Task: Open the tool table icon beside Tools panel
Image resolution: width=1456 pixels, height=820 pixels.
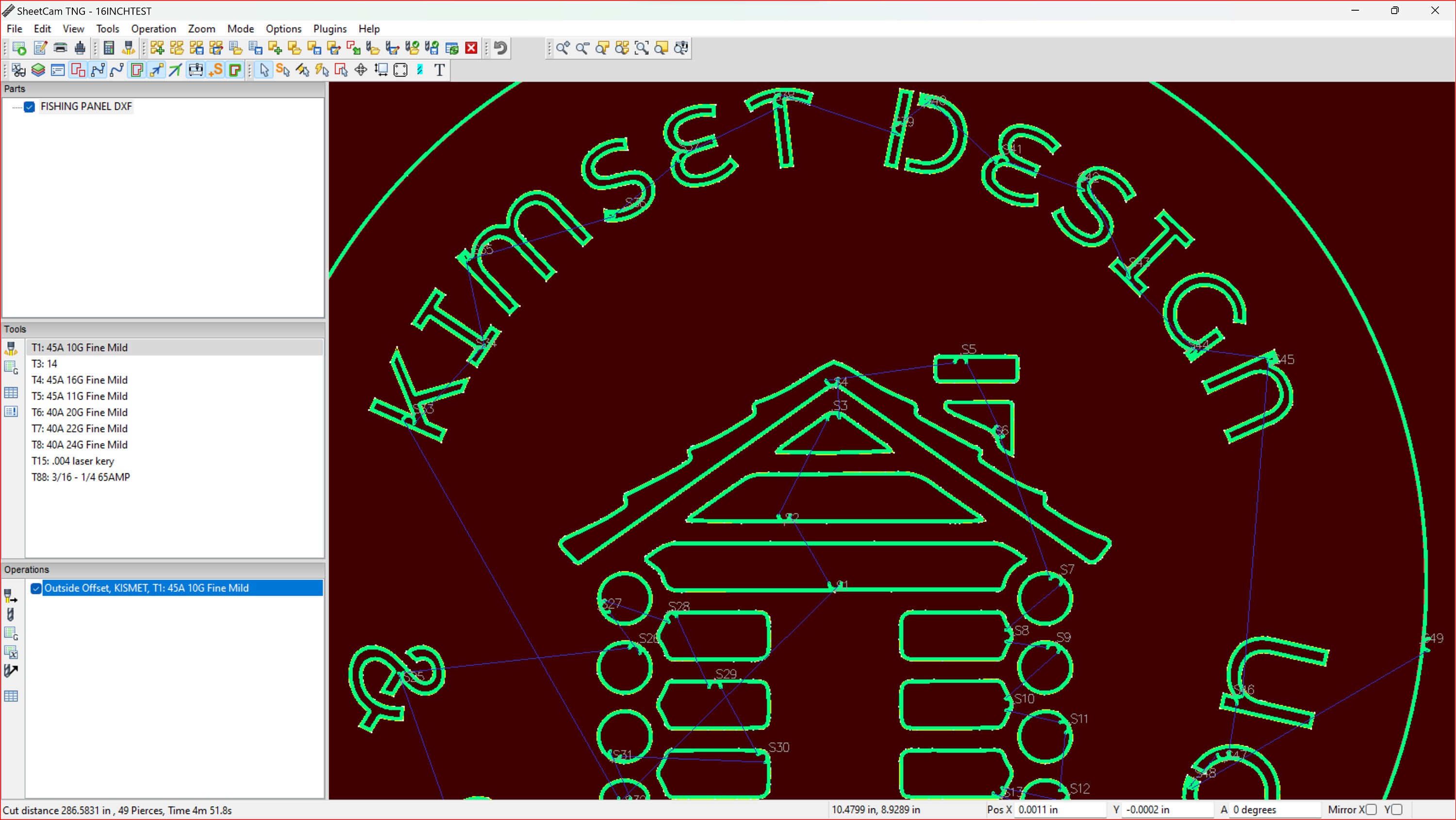Action: 11,392
